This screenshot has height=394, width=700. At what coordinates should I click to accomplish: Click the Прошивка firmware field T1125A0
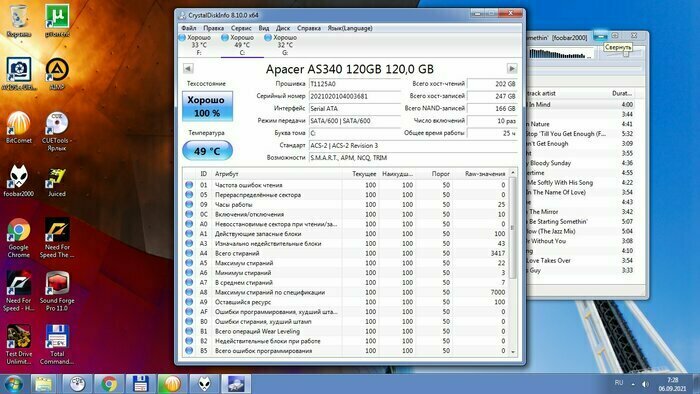pyautogui.click(x=355, y=84)
